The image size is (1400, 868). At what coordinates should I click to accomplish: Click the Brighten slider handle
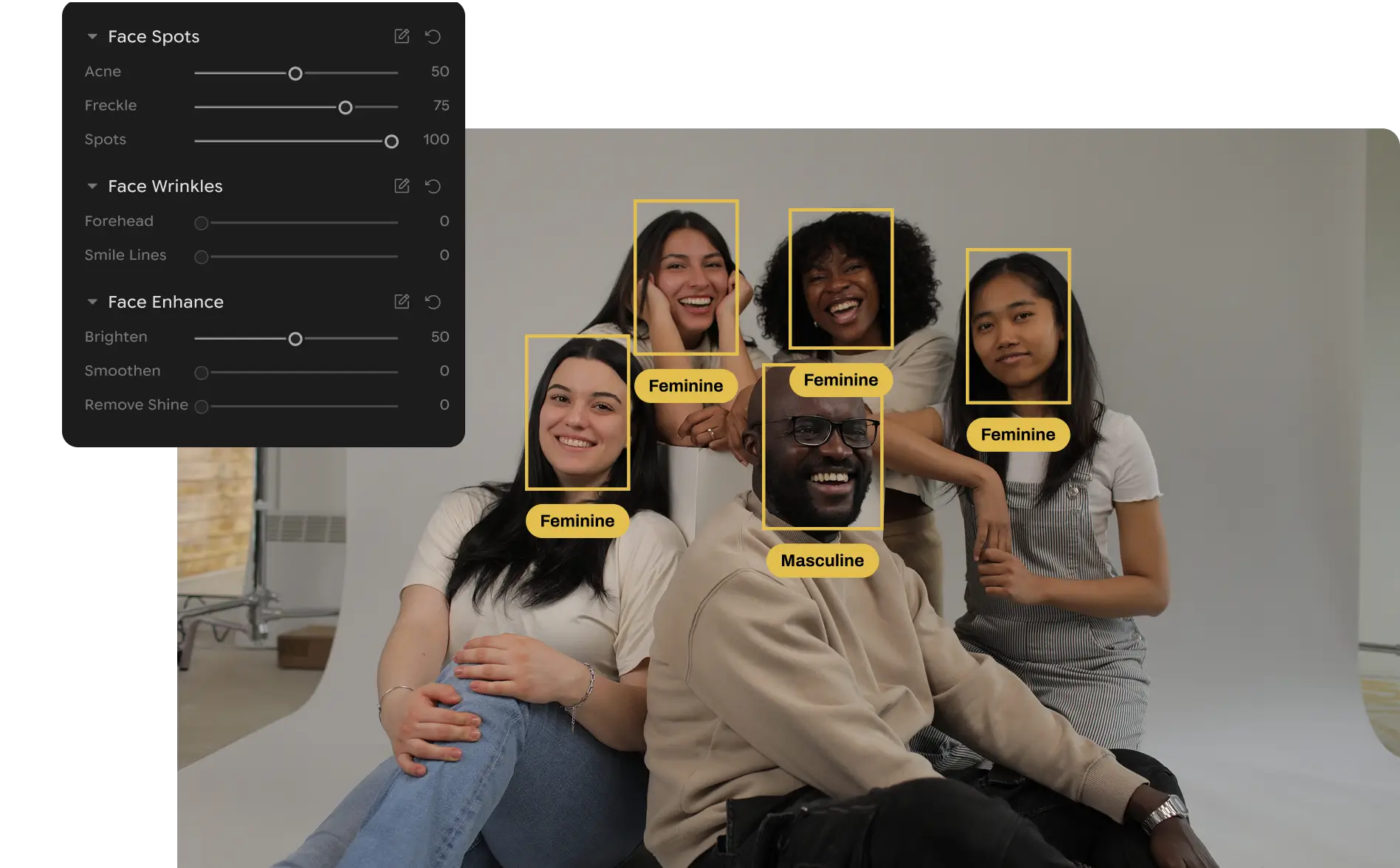tap(295, 339)
